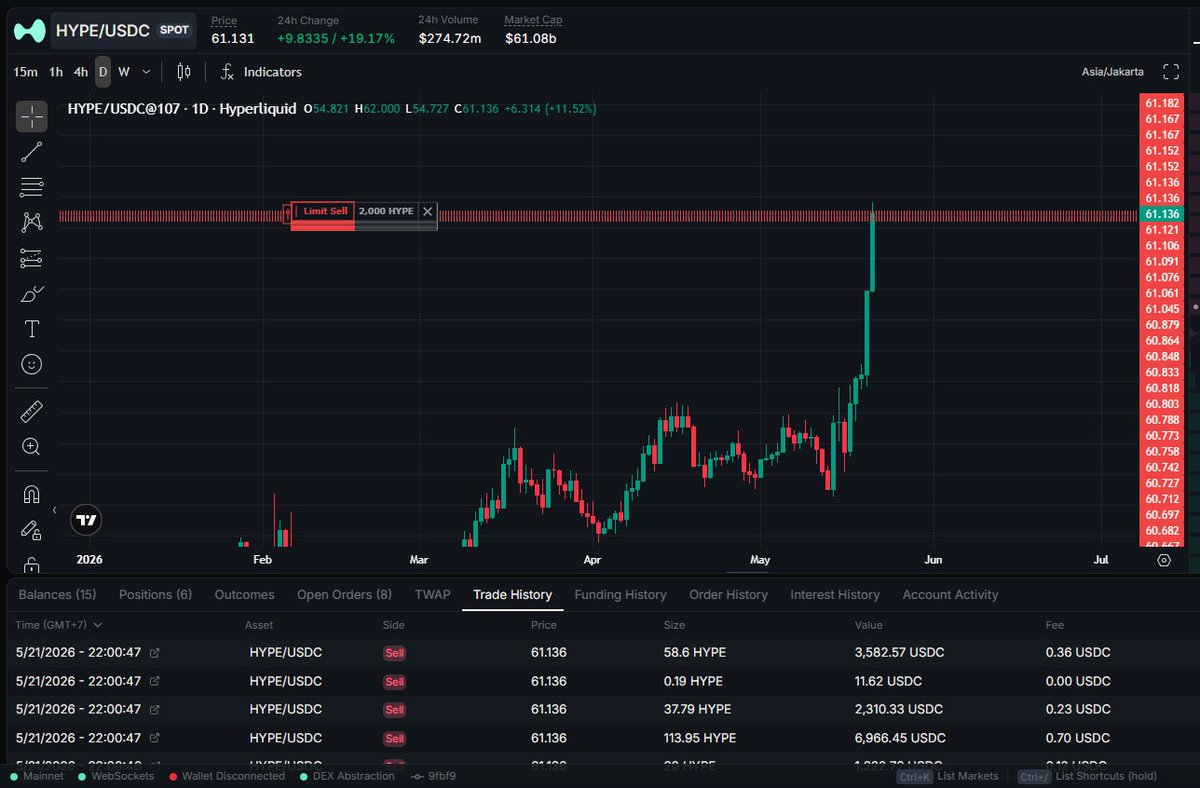1200x788 pixels.
Task: Switch chart to 15m timeframe
Action: pyautogui.click(x=26, y=72)
